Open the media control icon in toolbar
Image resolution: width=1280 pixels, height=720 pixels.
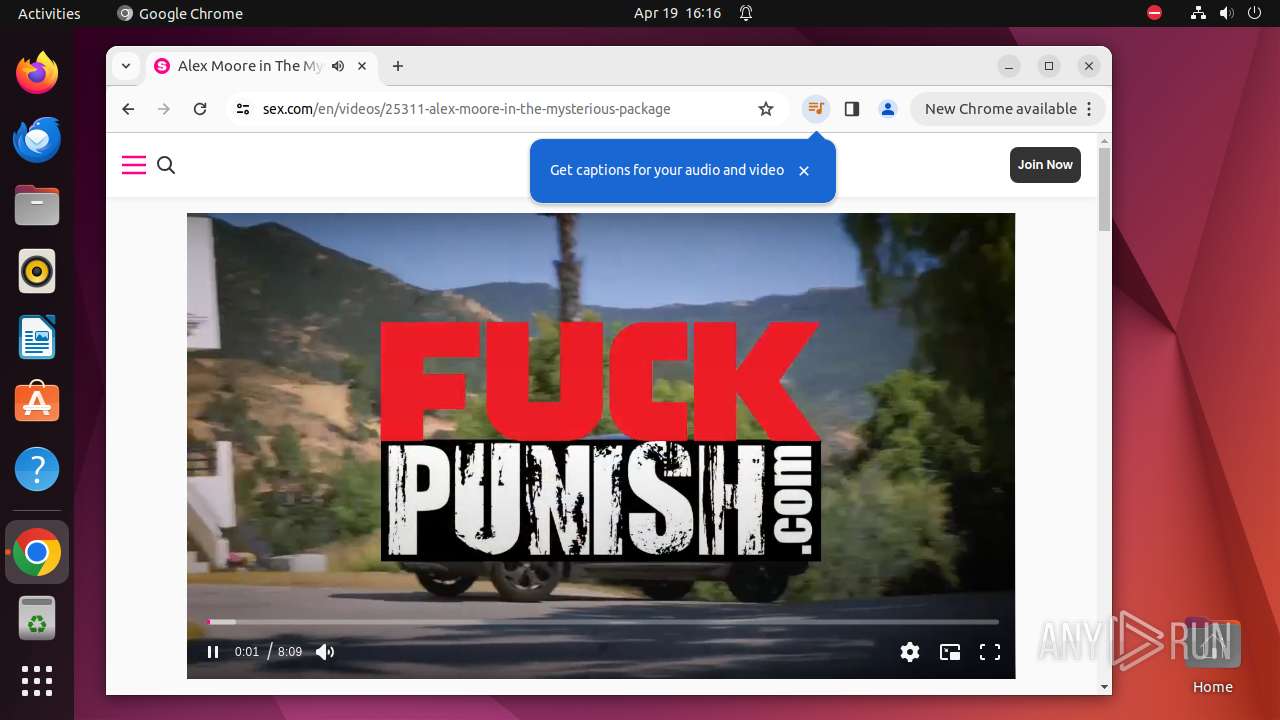click(816, 109)
